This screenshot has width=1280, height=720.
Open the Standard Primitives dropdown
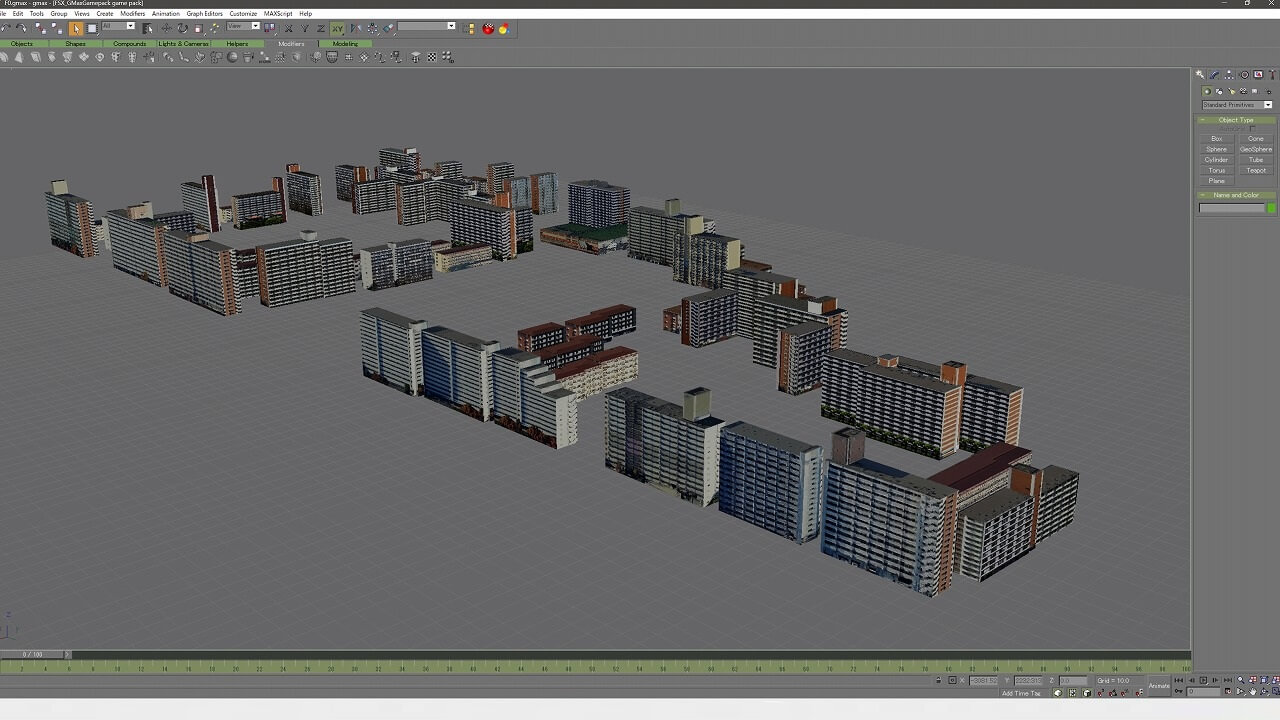1237,105
